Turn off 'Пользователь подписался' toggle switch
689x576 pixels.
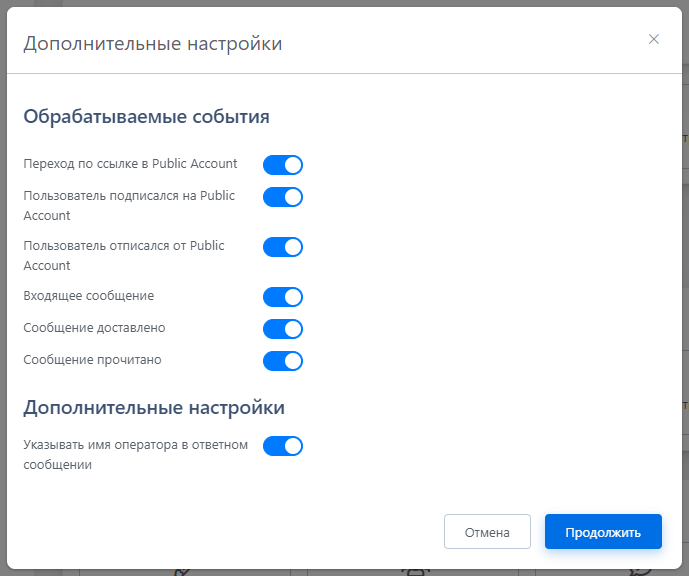(283, 197)
